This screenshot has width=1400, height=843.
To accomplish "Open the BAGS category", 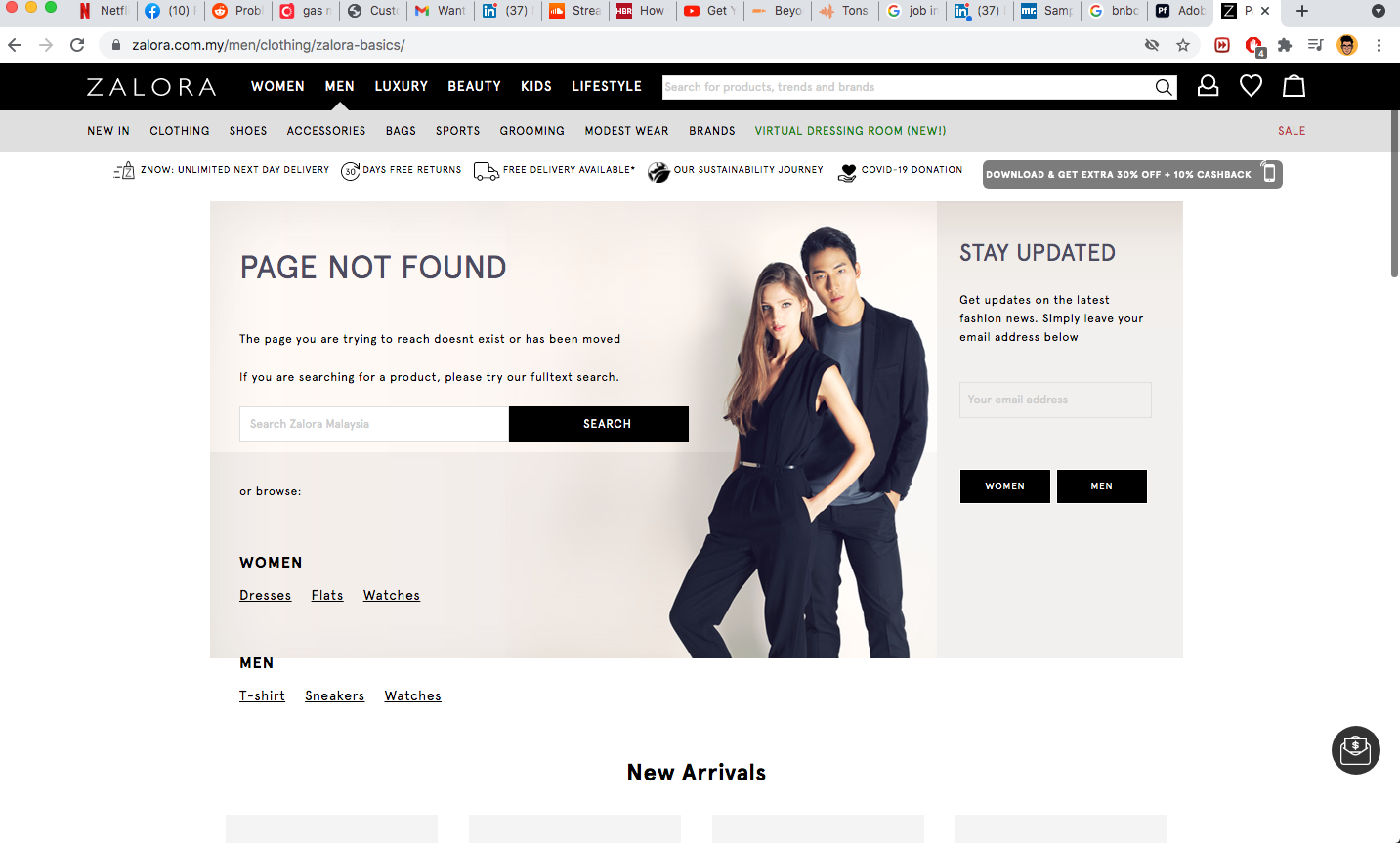I will pyautogui.click(x=401, y=131).
